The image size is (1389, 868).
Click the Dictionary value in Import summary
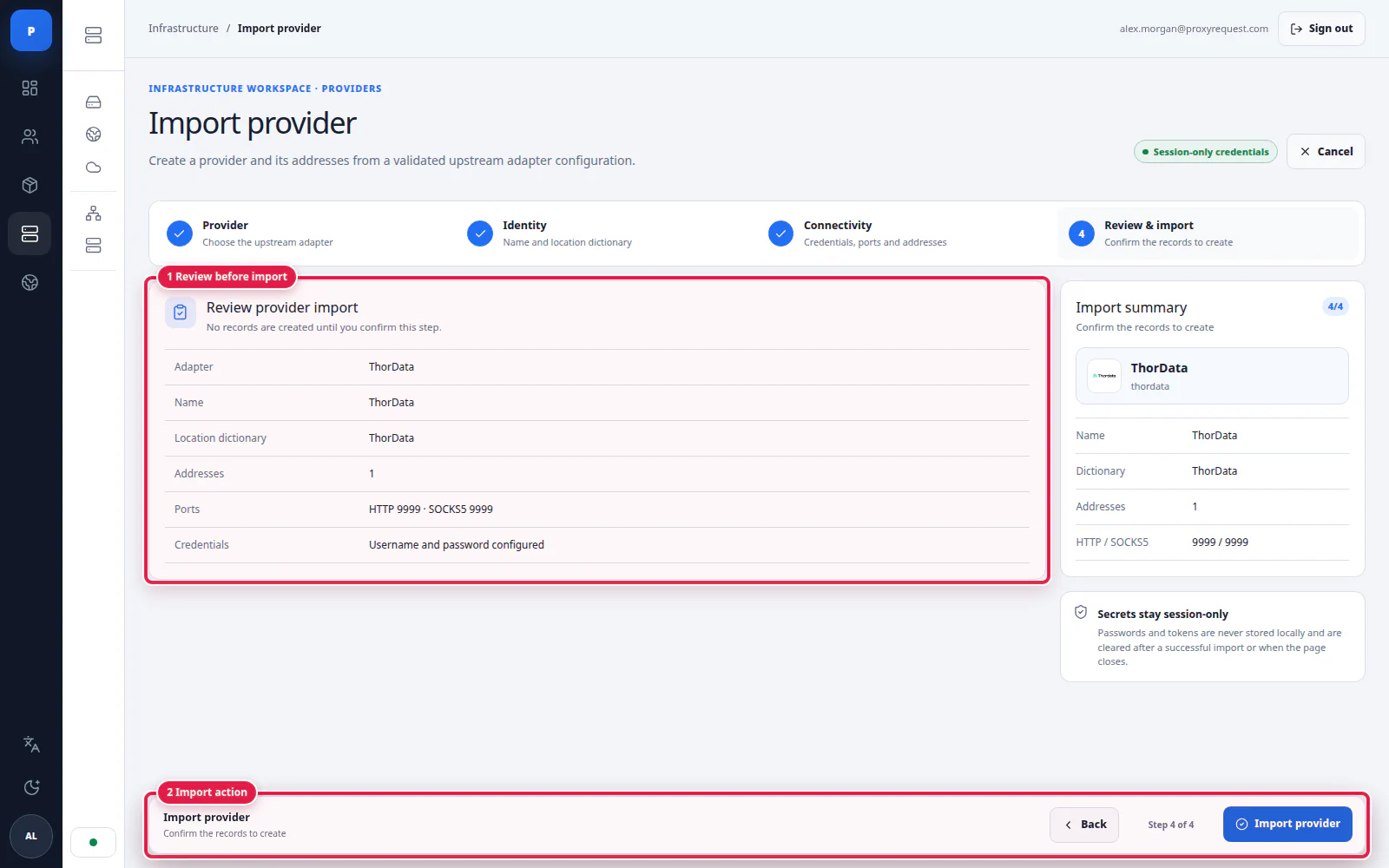1215,471
